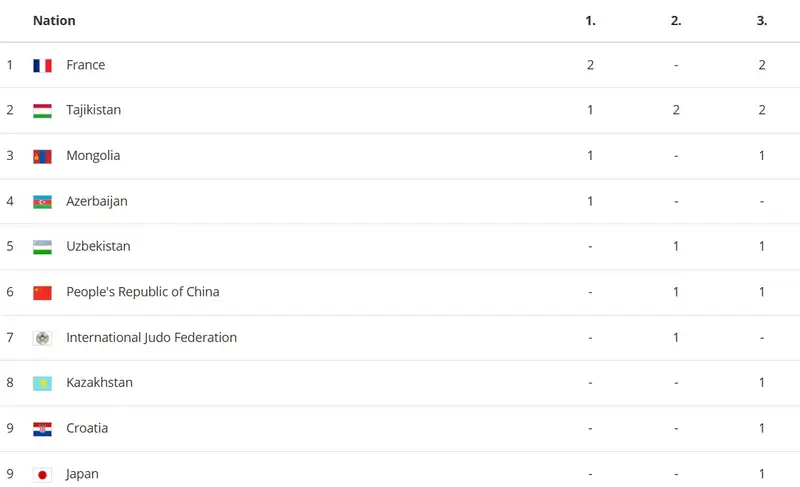Click the bronze medals column header

(762, 20)
